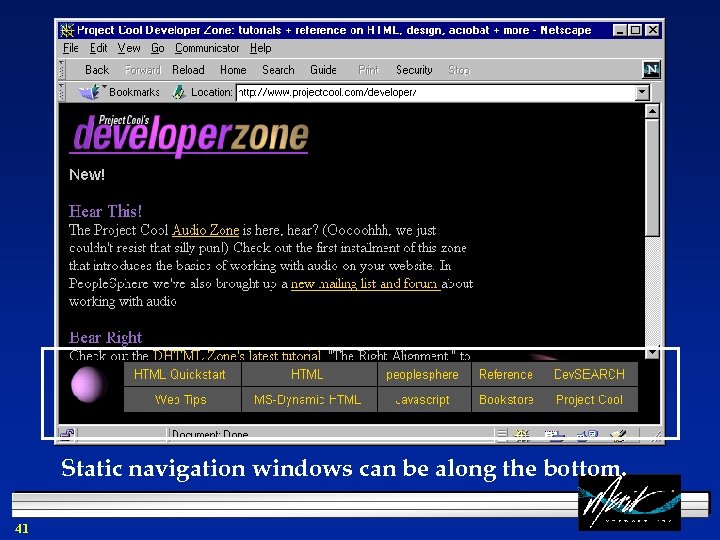The image size is (720, 540).
Task: Click the purple sphere in navigation frame
Action: [x=88, y=384]
